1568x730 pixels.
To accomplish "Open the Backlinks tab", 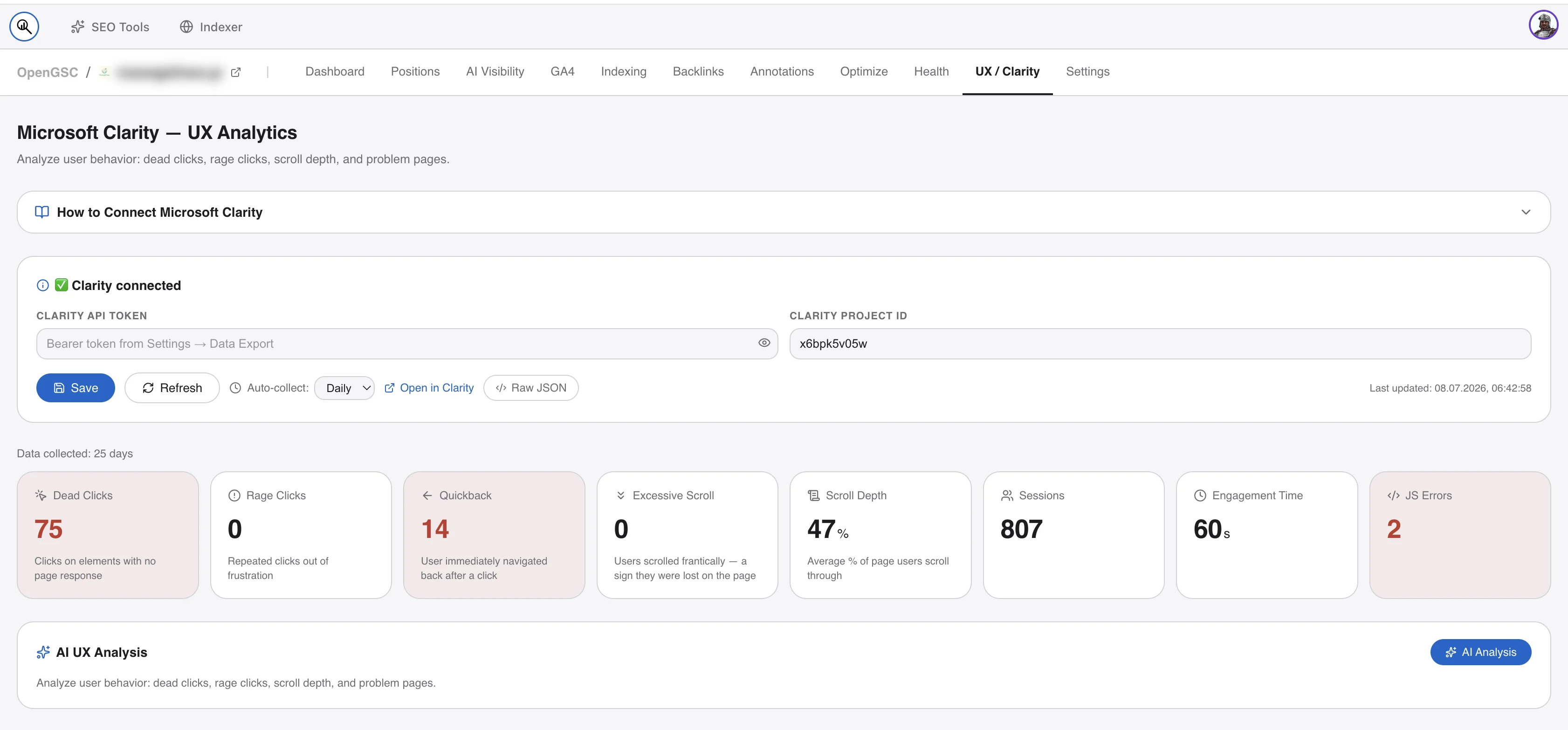I will 698,71.
